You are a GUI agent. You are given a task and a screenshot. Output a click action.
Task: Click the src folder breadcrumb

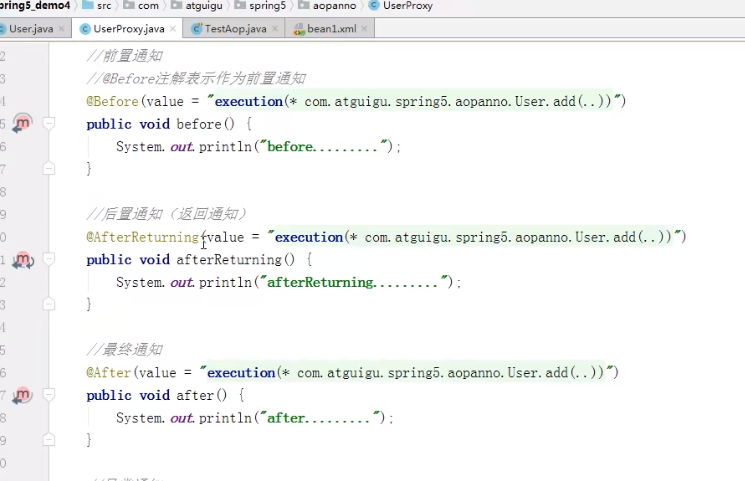[x=97, y=6]
